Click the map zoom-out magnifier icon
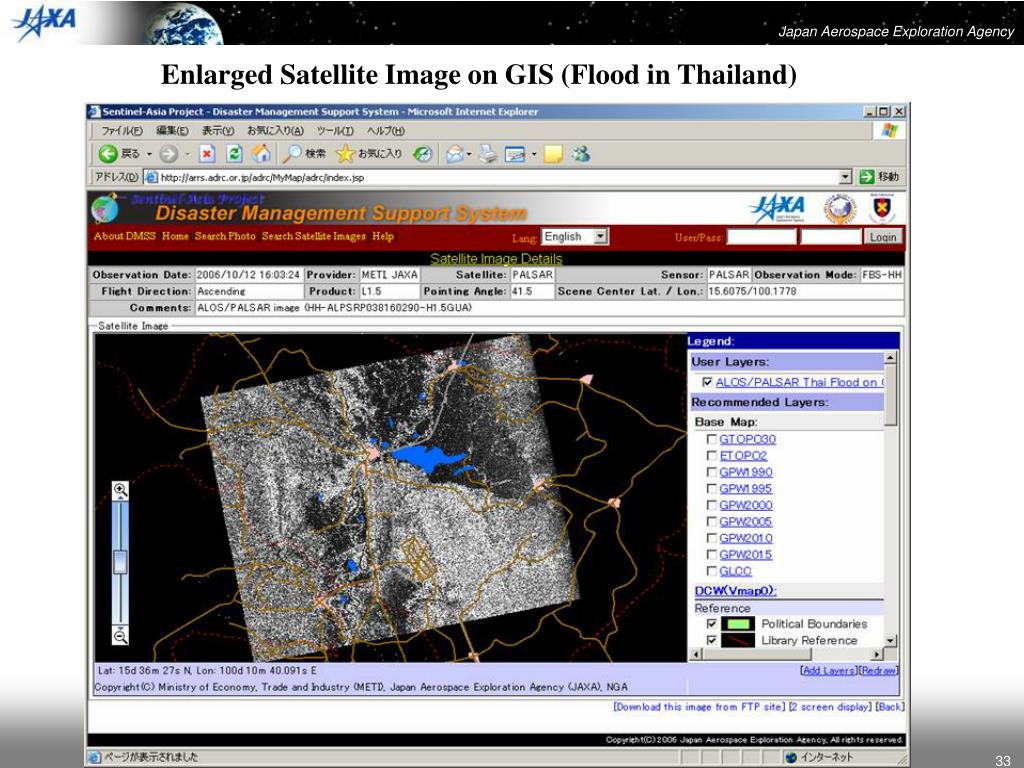The image size is (1024, 768). (120, 635)
